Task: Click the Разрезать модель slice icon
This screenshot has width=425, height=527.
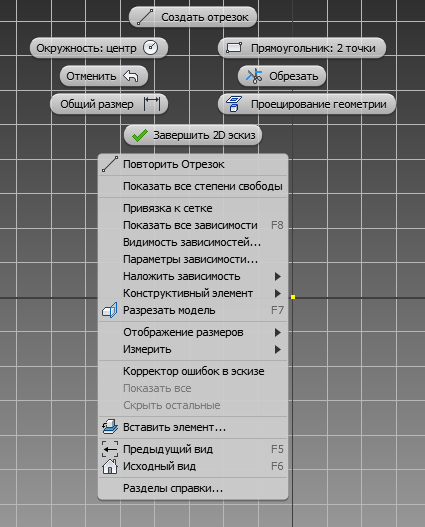Action: [110, 310]
